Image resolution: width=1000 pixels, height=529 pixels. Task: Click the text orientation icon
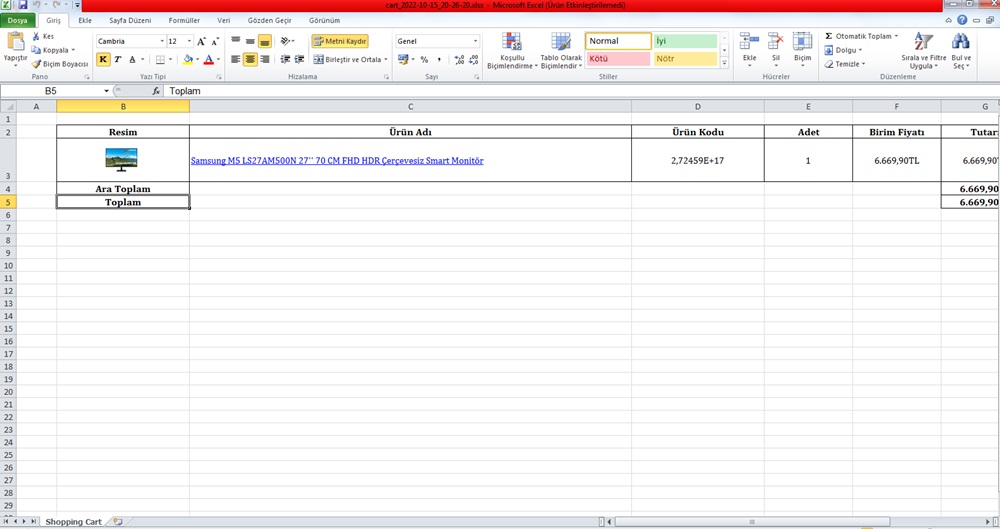coord(285,41)
